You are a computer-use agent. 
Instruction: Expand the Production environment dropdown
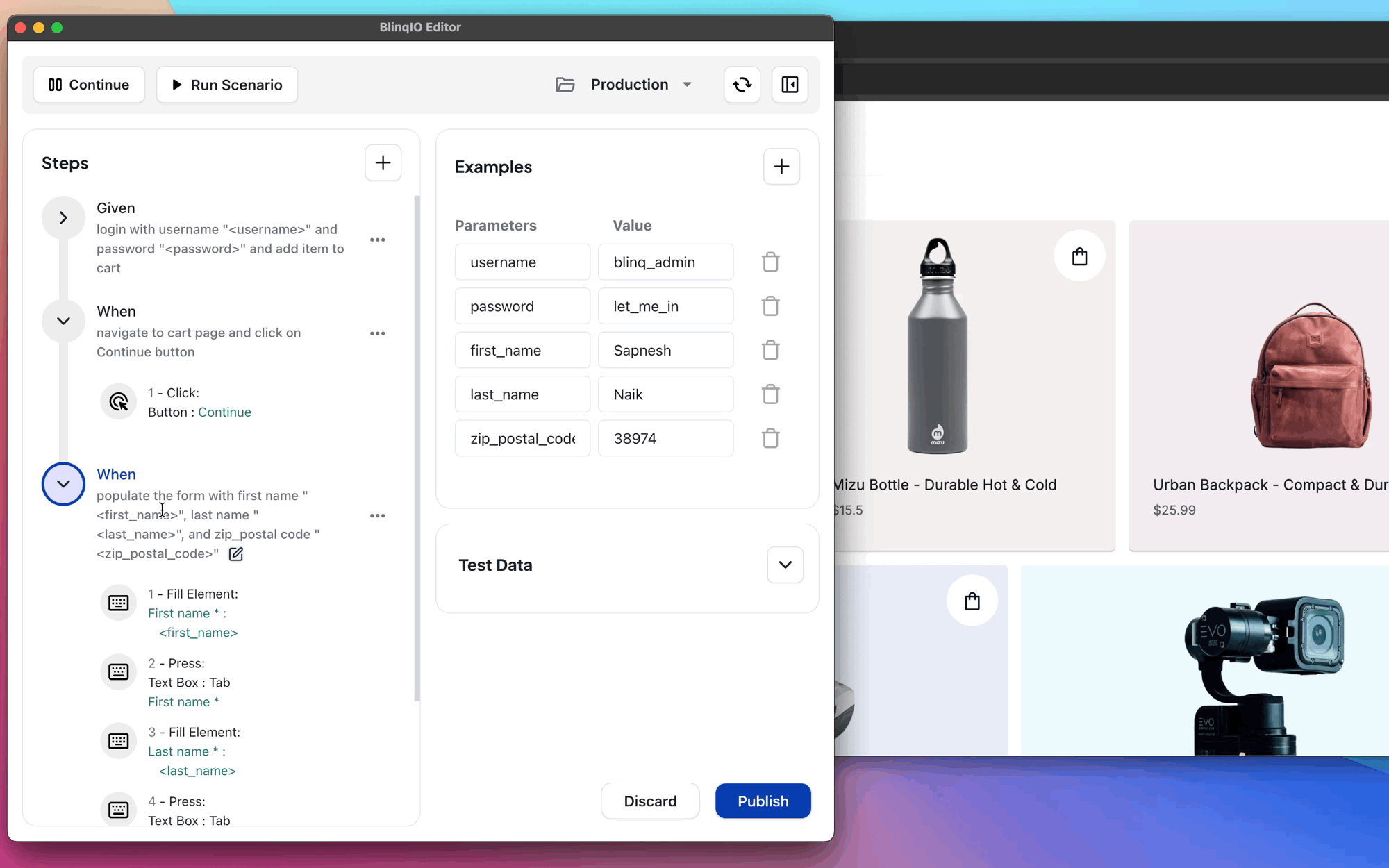(x=687, y=84)
